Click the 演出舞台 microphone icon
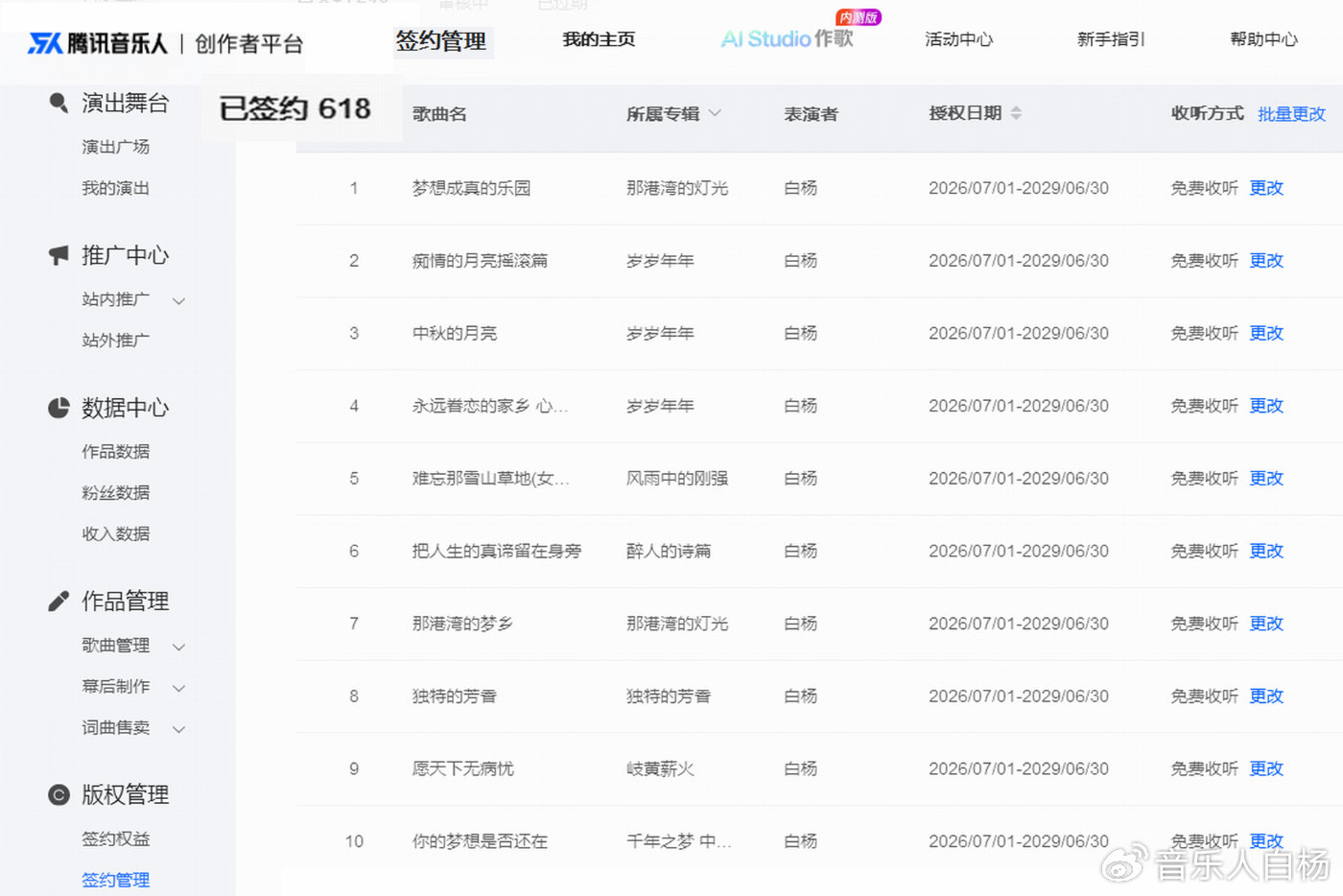 pos(59,103)
